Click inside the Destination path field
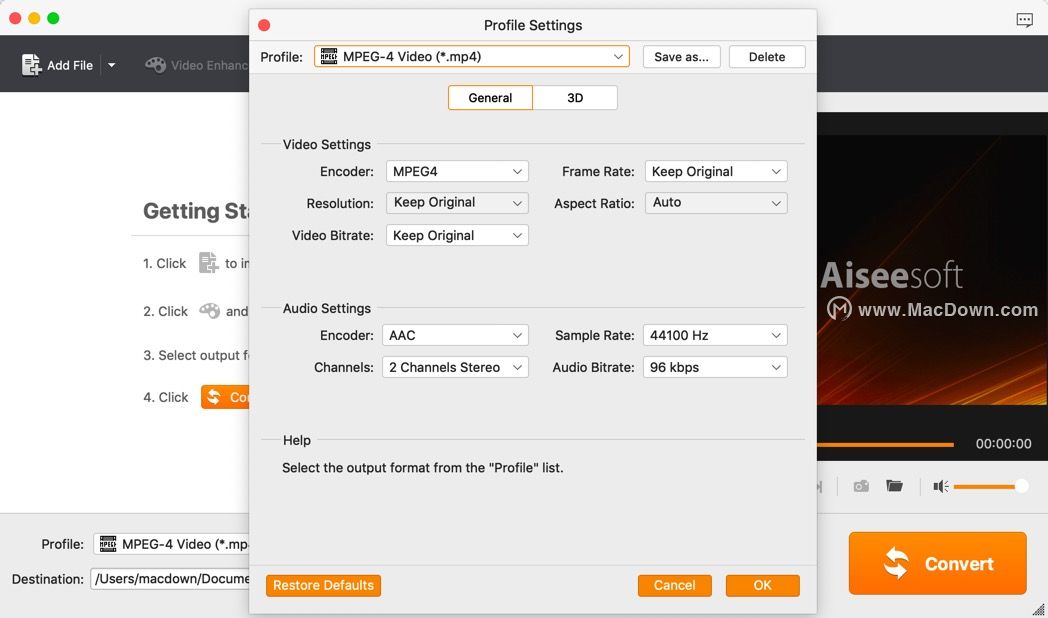 (x=170, y=578)
